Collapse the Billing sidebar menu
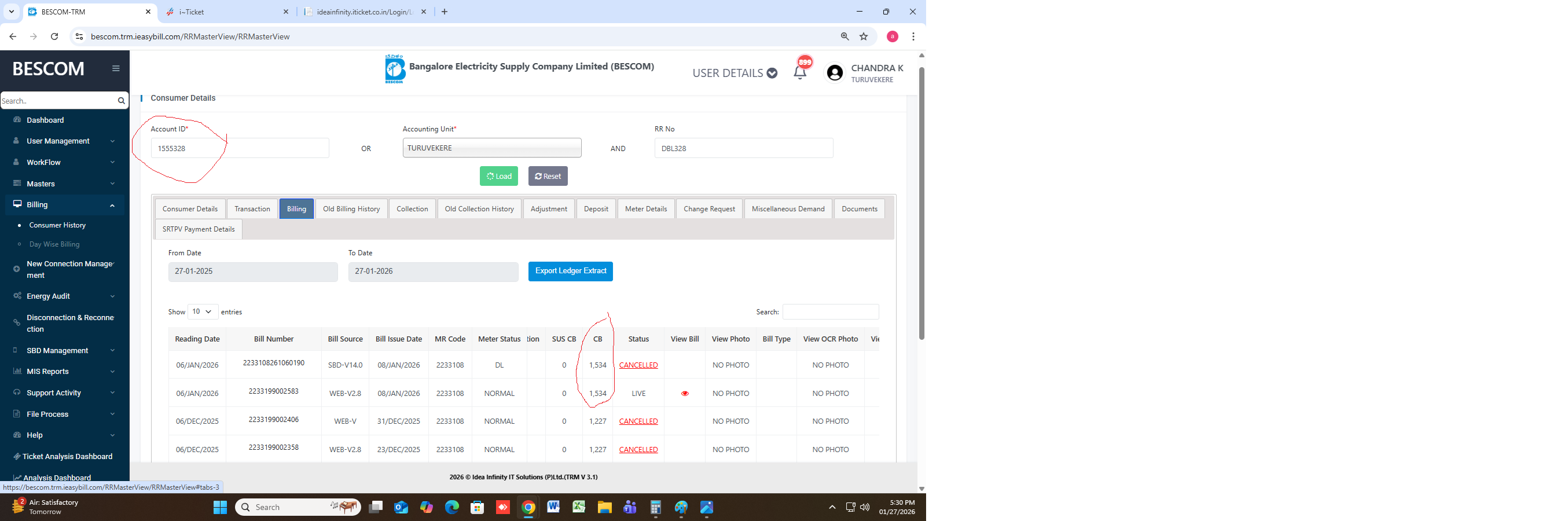 64,204
